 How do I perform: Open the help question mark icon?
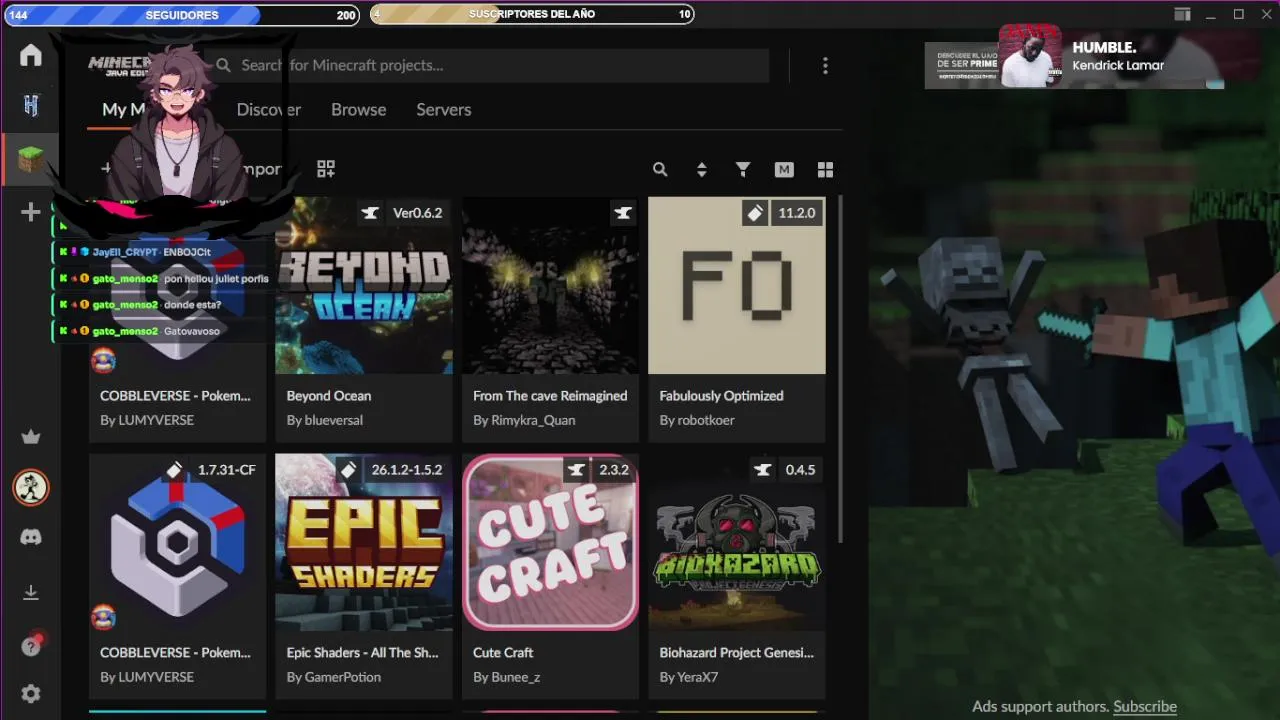tap(31, 646)
